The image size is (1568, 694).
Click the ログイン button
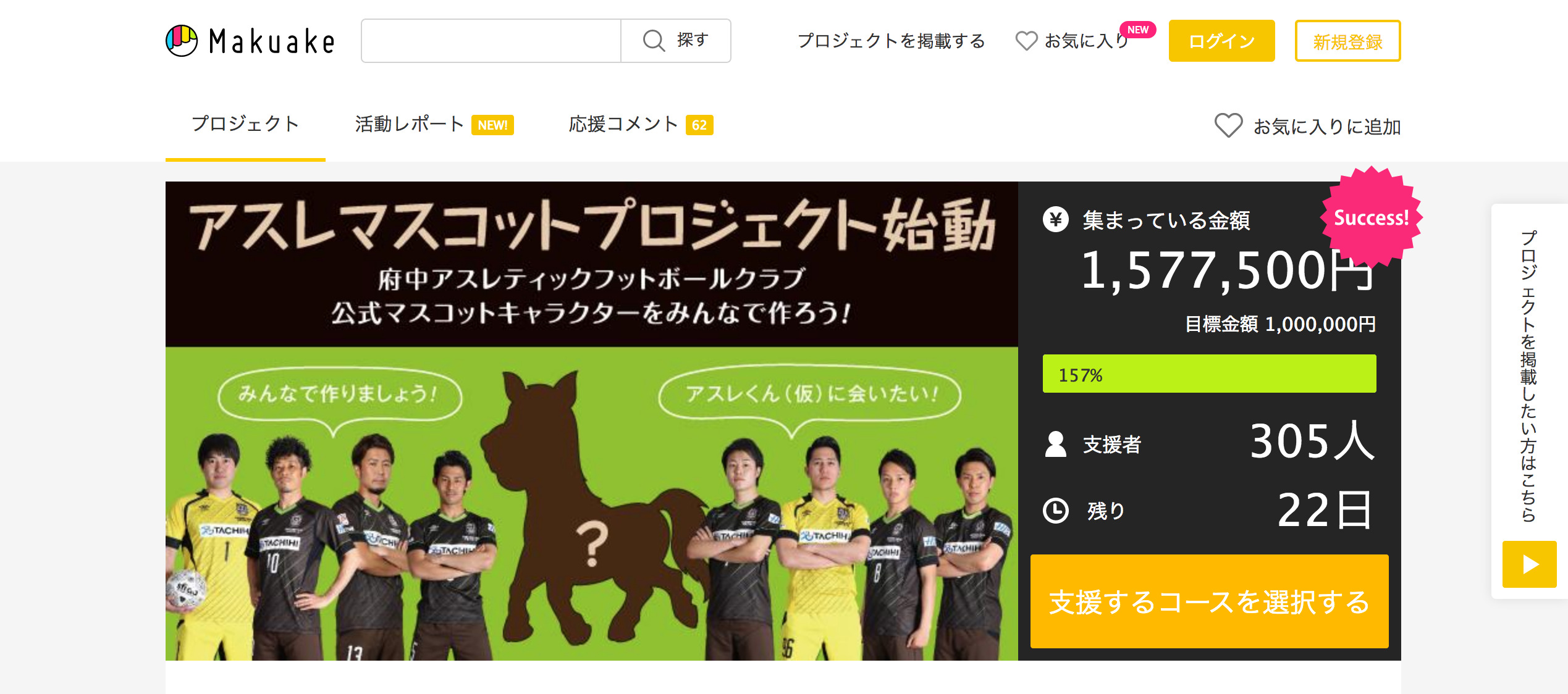tap(1221, 41)
